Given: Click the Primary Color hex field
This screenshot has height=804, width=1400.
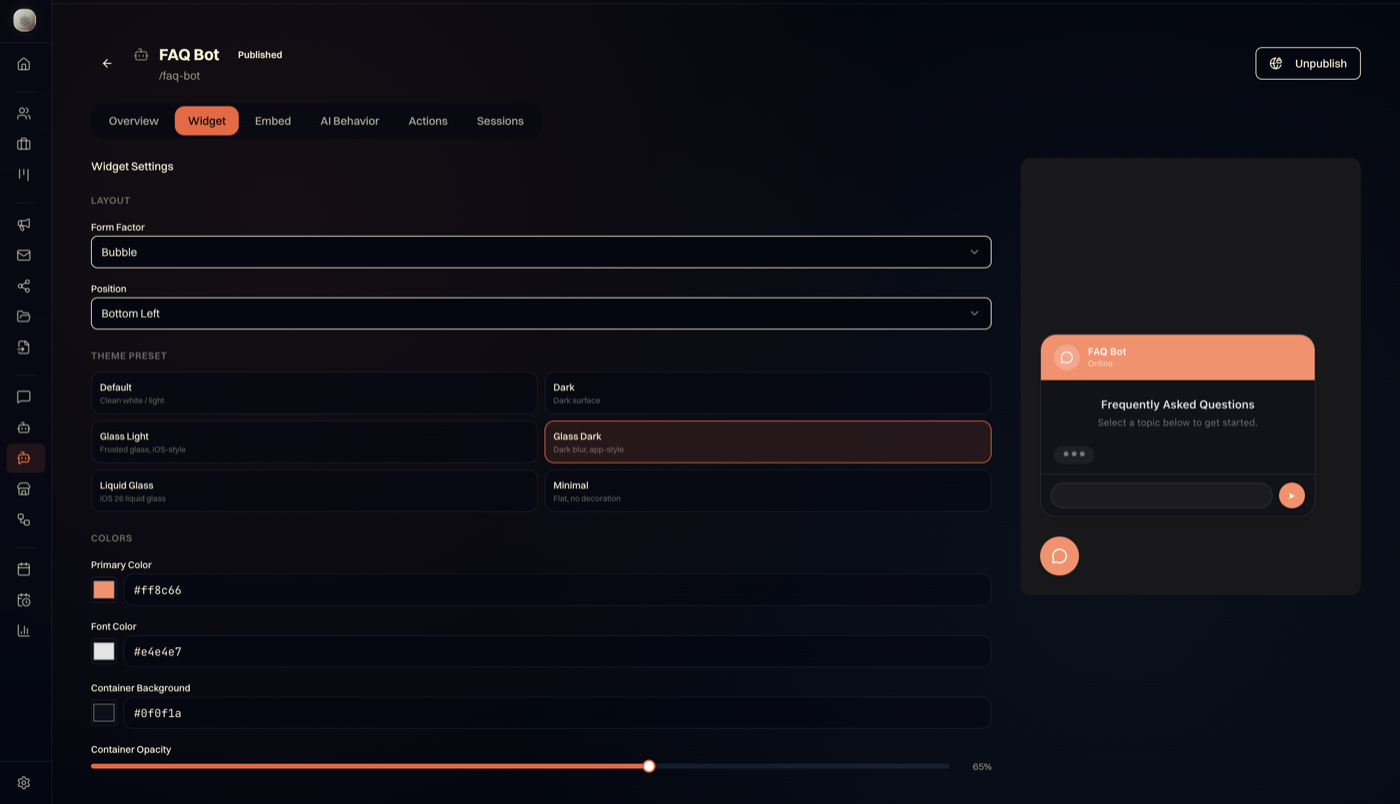Looking at the screenshot, I should tap(557, 590).
